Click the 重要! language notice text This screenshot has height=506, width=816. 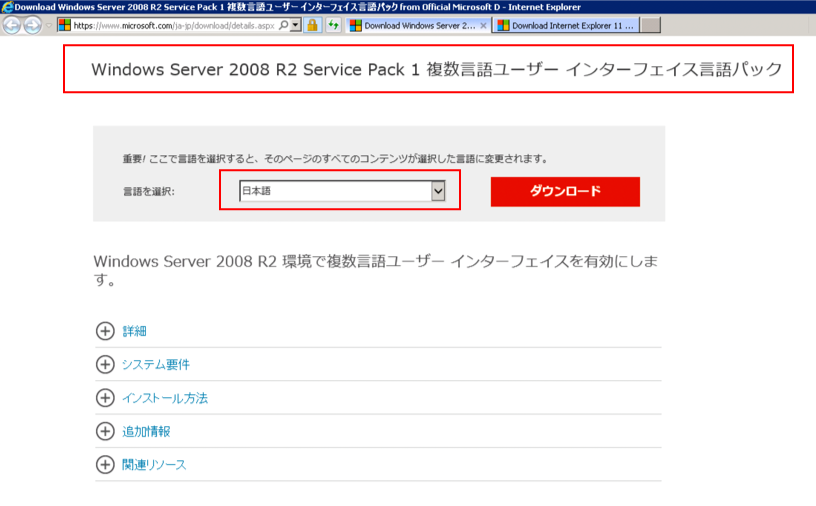pyautogui.click(x=335, y=159)
